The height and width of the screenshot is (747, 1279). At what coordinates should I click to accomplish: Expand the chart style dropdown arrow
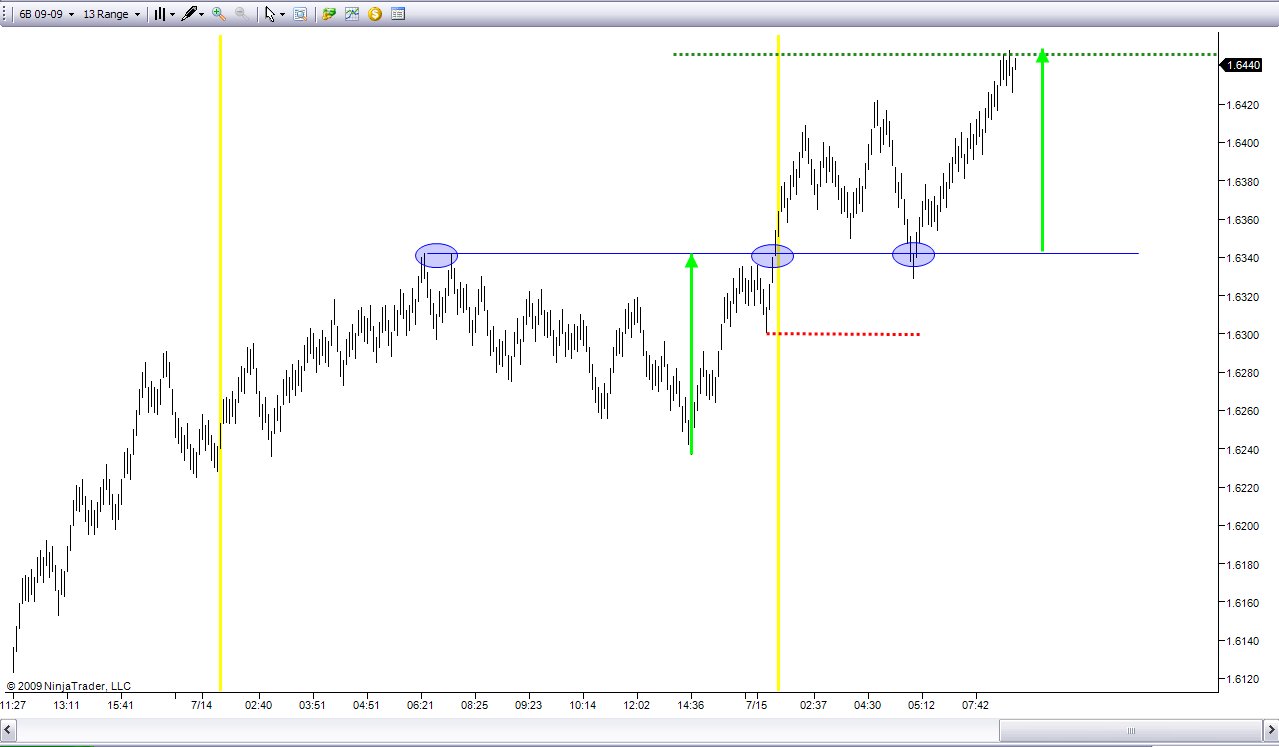pyautogui.click(x=172, y=15)
